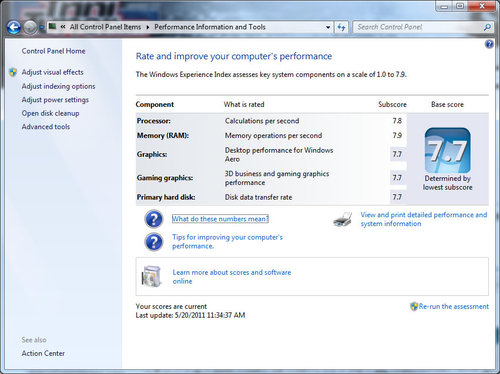Image resolution: width=500 pixels, height=374 pixels.
Task: Click the Component column header
Action: (155, 104)
